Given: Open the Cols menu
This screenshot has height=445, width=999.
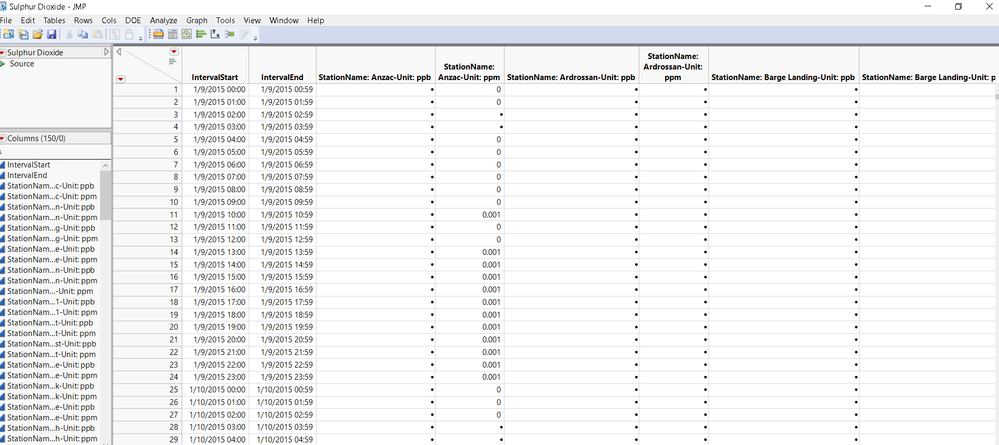Looking at the screenshot, I should (109, 20).
